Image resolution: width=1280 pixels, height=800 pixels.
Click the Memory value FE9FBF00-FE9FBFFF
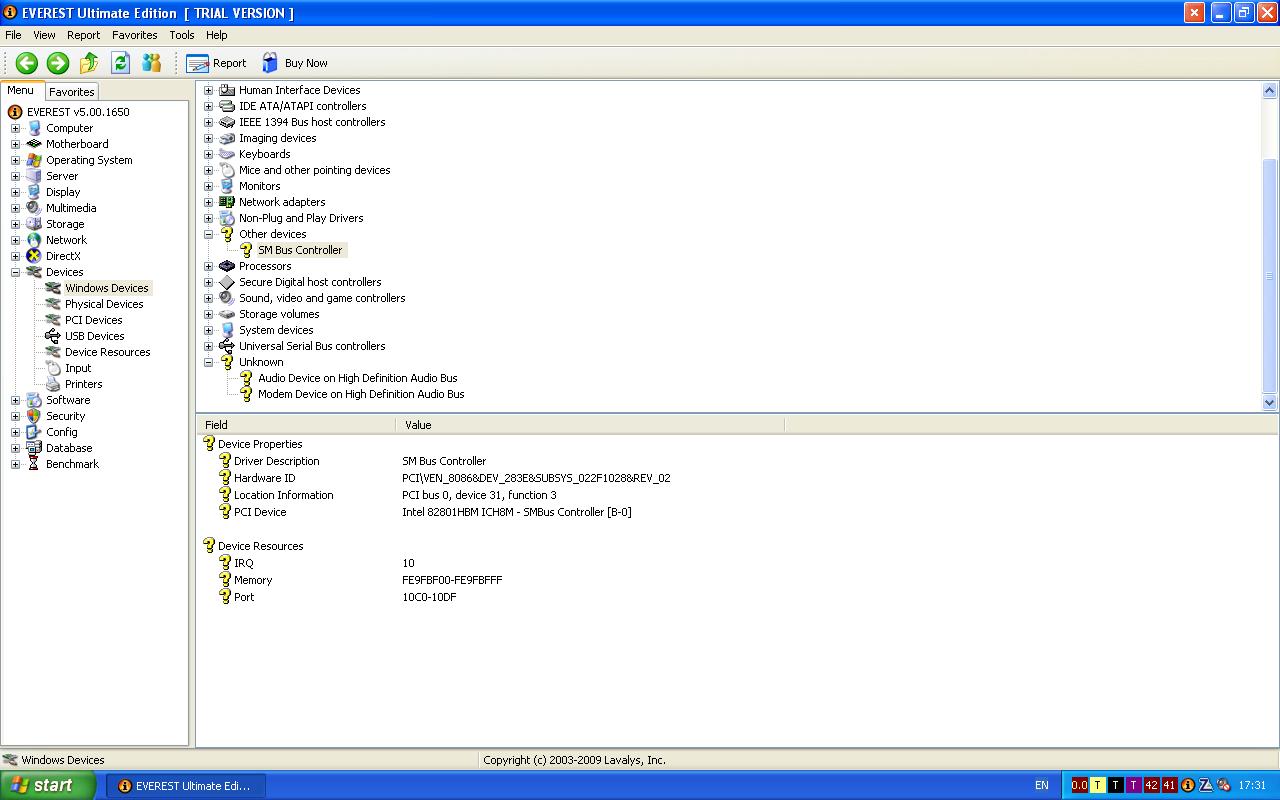(x=452, y=580)
